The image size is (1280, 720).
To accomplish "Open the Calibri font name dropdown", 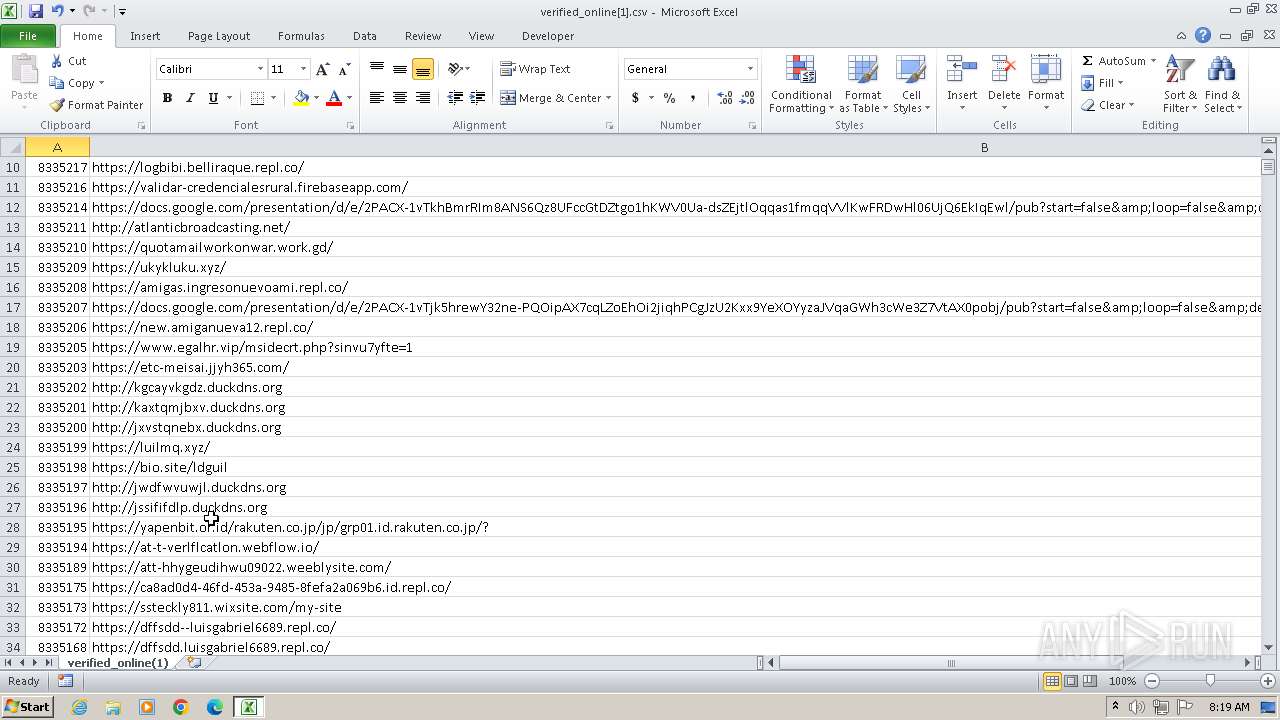I will pos(260,69).
